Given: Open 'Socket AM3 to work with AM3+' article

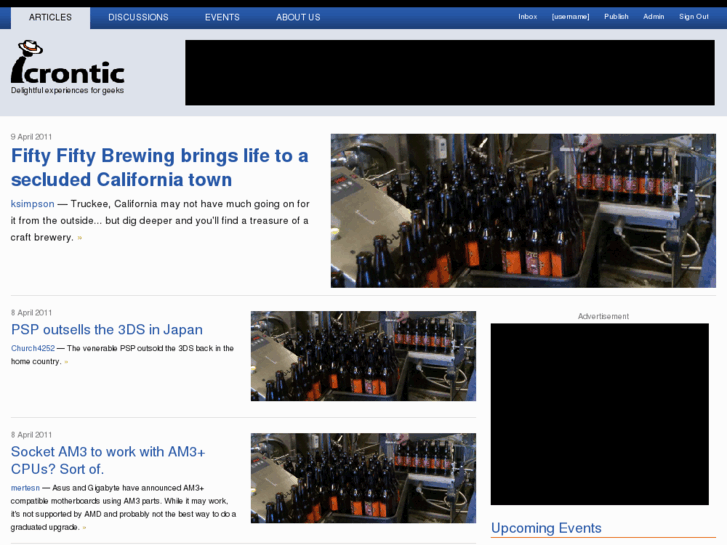Looking at the screenshot, I should click(108, 460).
